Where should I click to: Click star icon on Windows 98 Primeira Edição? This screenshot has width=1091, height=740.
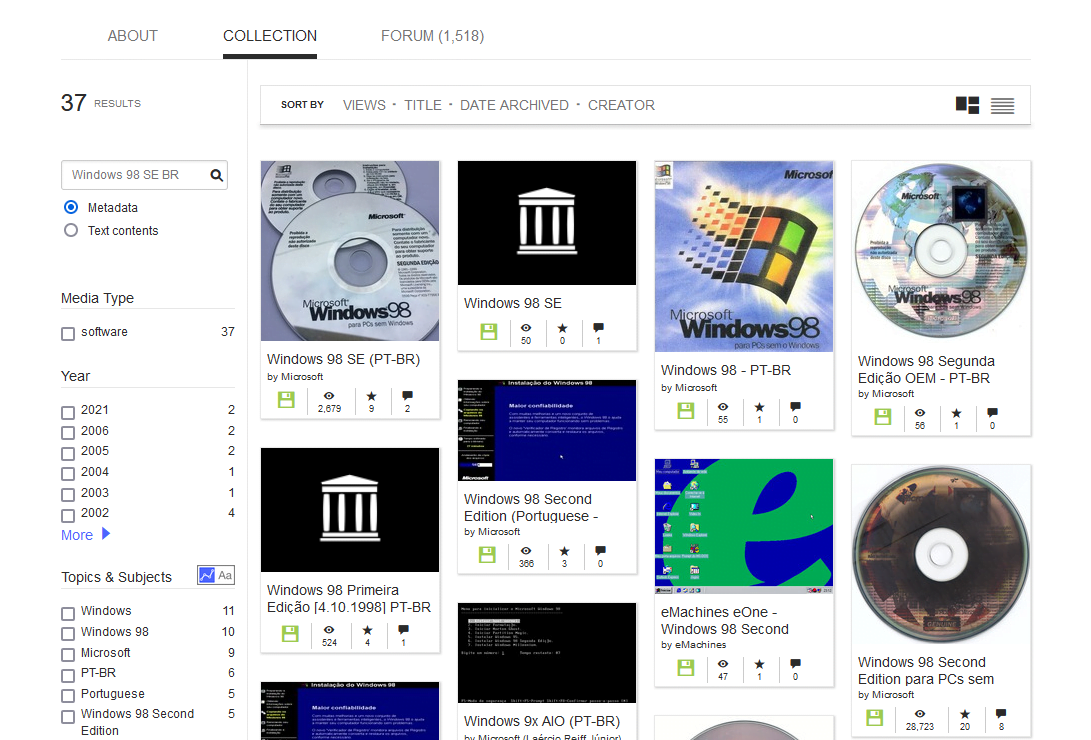point(367,630)
